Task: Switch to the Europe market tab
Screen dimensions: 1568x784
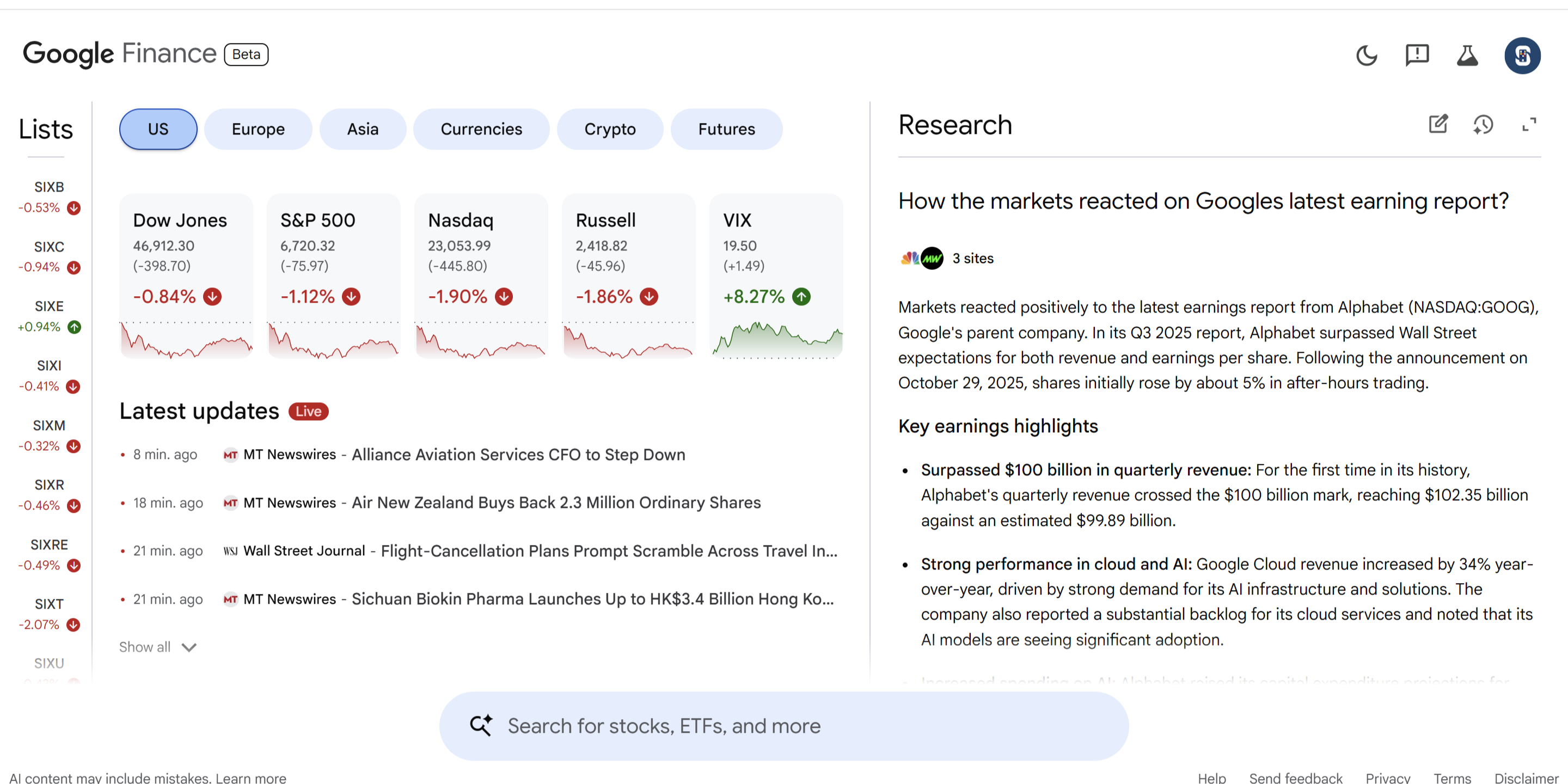Action: tap(258, 129)
